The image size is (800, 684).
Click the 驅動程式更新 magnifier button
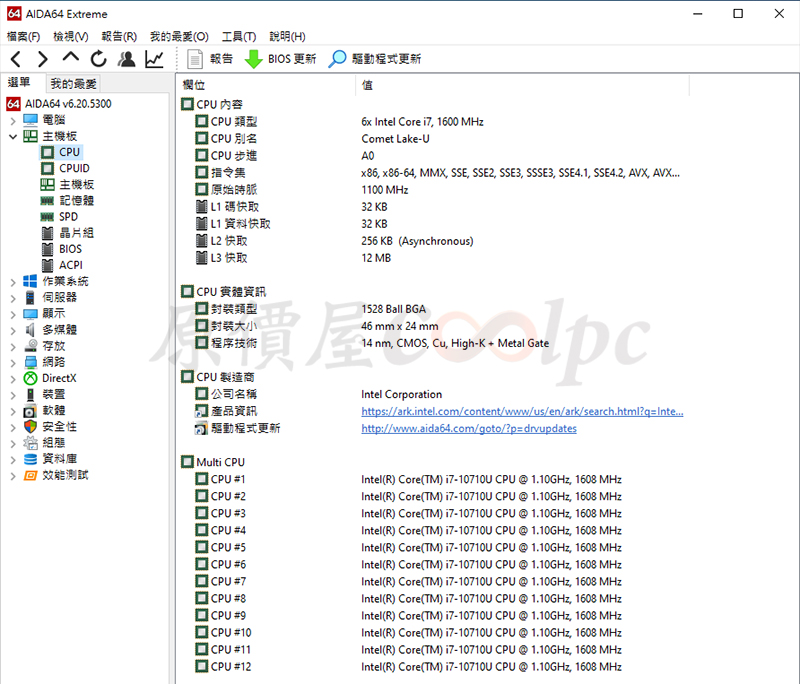tap(375, 59)
